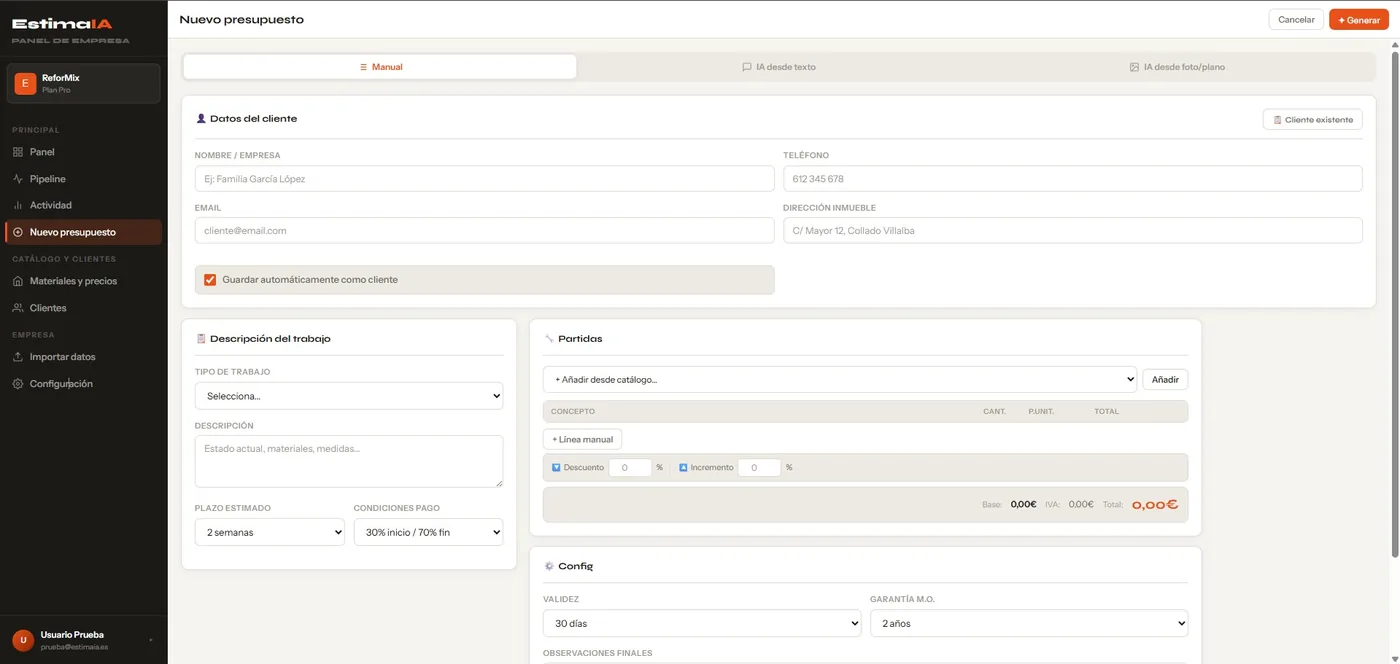Toggle Guardar automáticamente como cliente checkbox
The image size is (1400, 664).
coord(210,280)
